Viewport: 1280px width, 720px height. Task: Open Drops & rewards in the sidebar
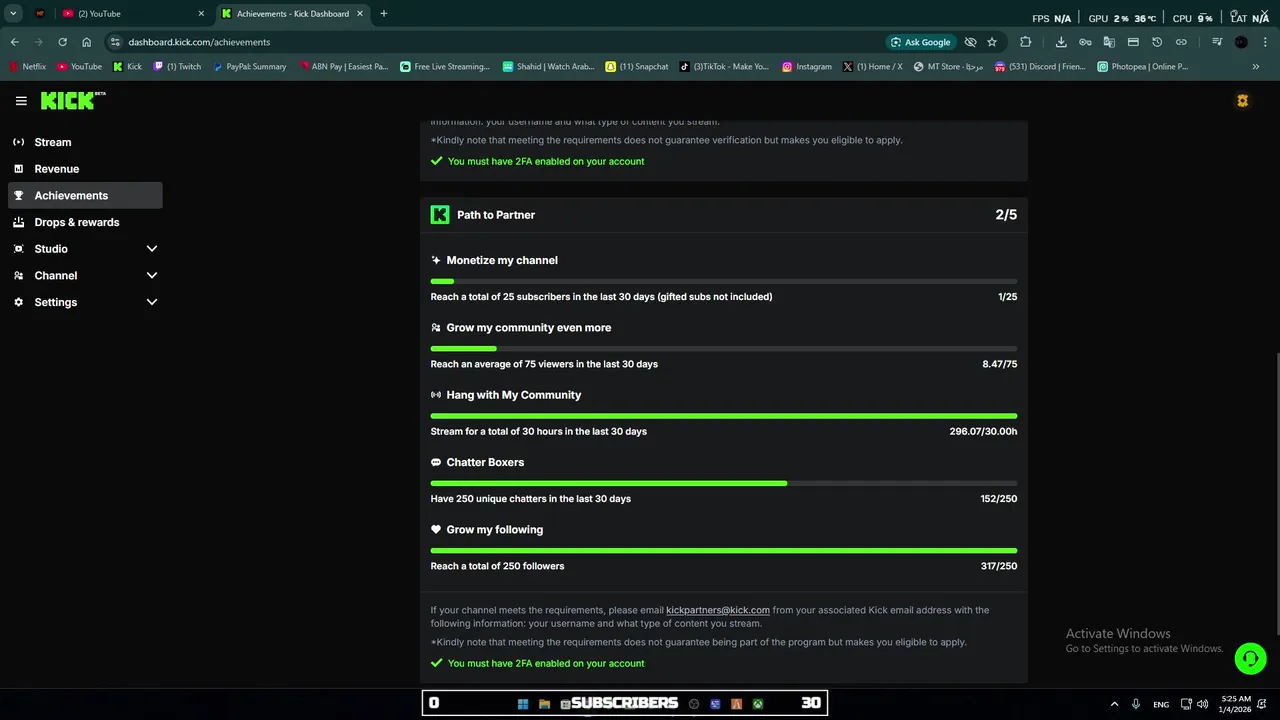pyautogui.click(x=85, y=222)
